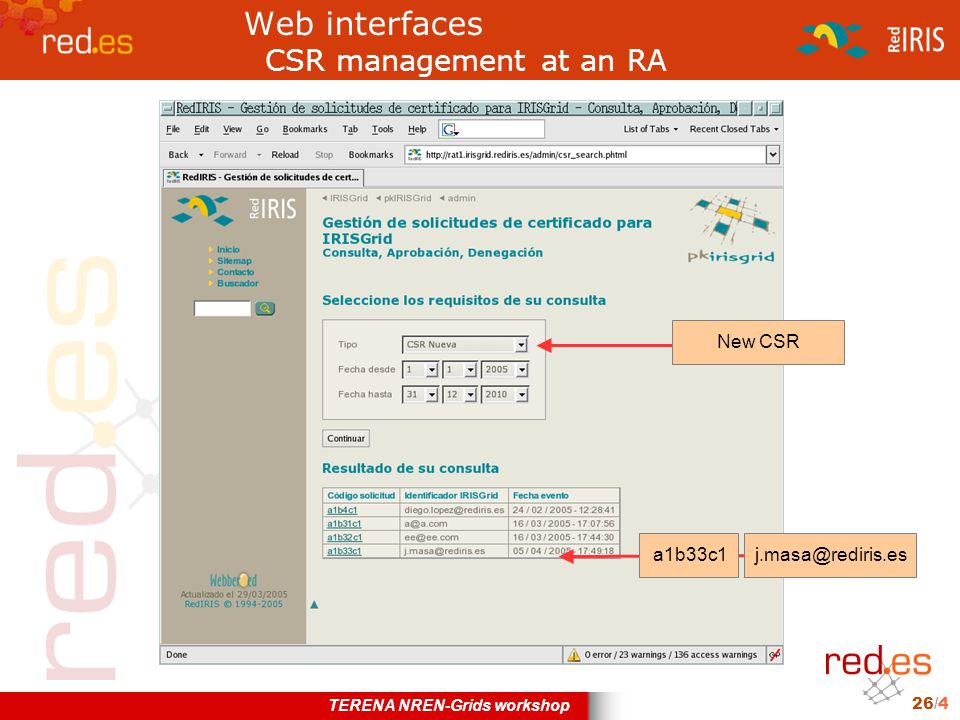The image size is (960, 720).
Task: Open the View menu
Action: (232, 129)
